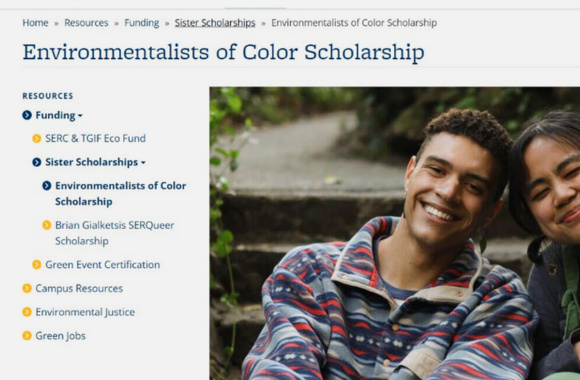The image size is (580, 380).
Task: Go to Home in the breadcrumb
Action: pyautogui.click(x=36, y=23)
